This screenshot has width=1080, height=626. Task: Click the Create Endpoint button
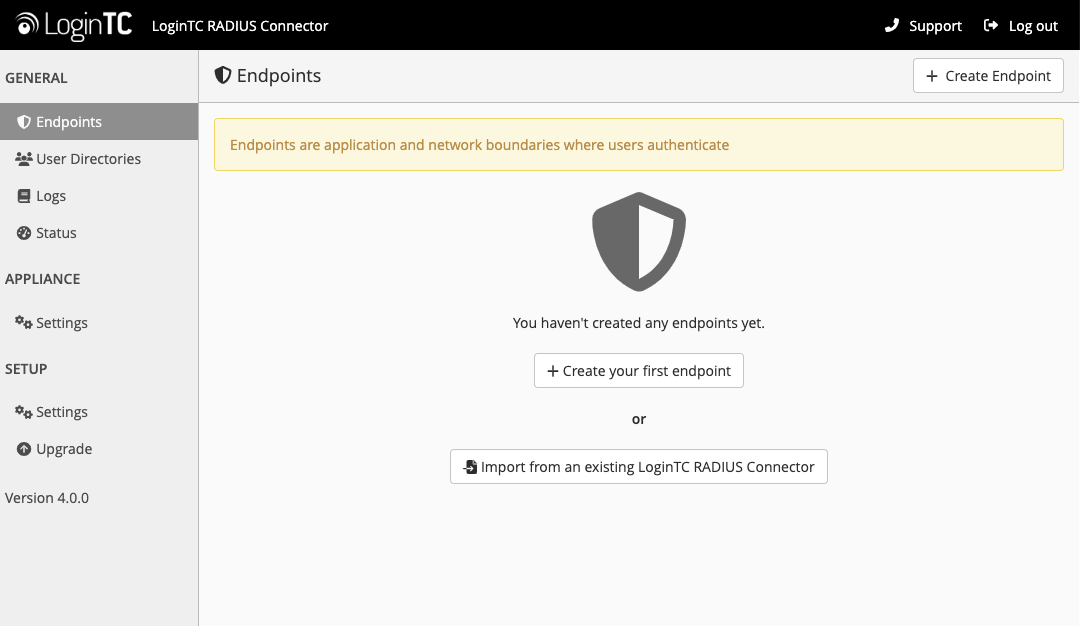click(988, 76)
